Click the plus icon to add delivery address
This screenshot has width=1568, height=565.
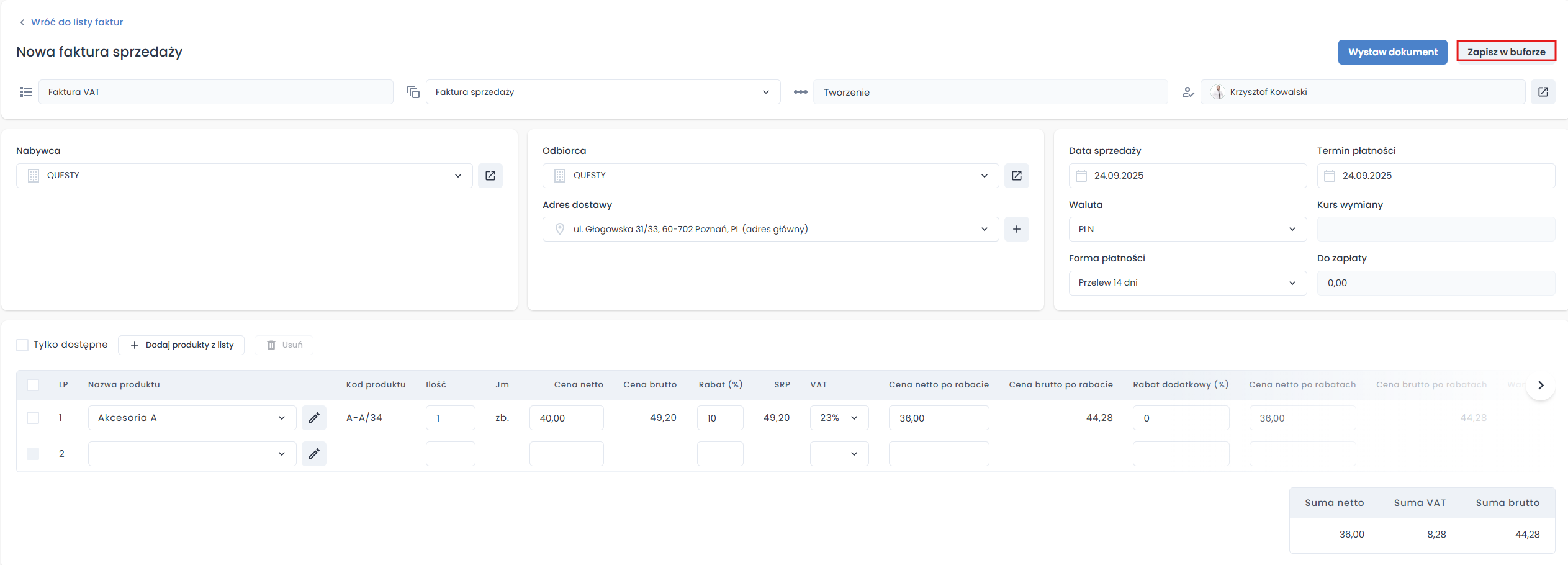1016,229
